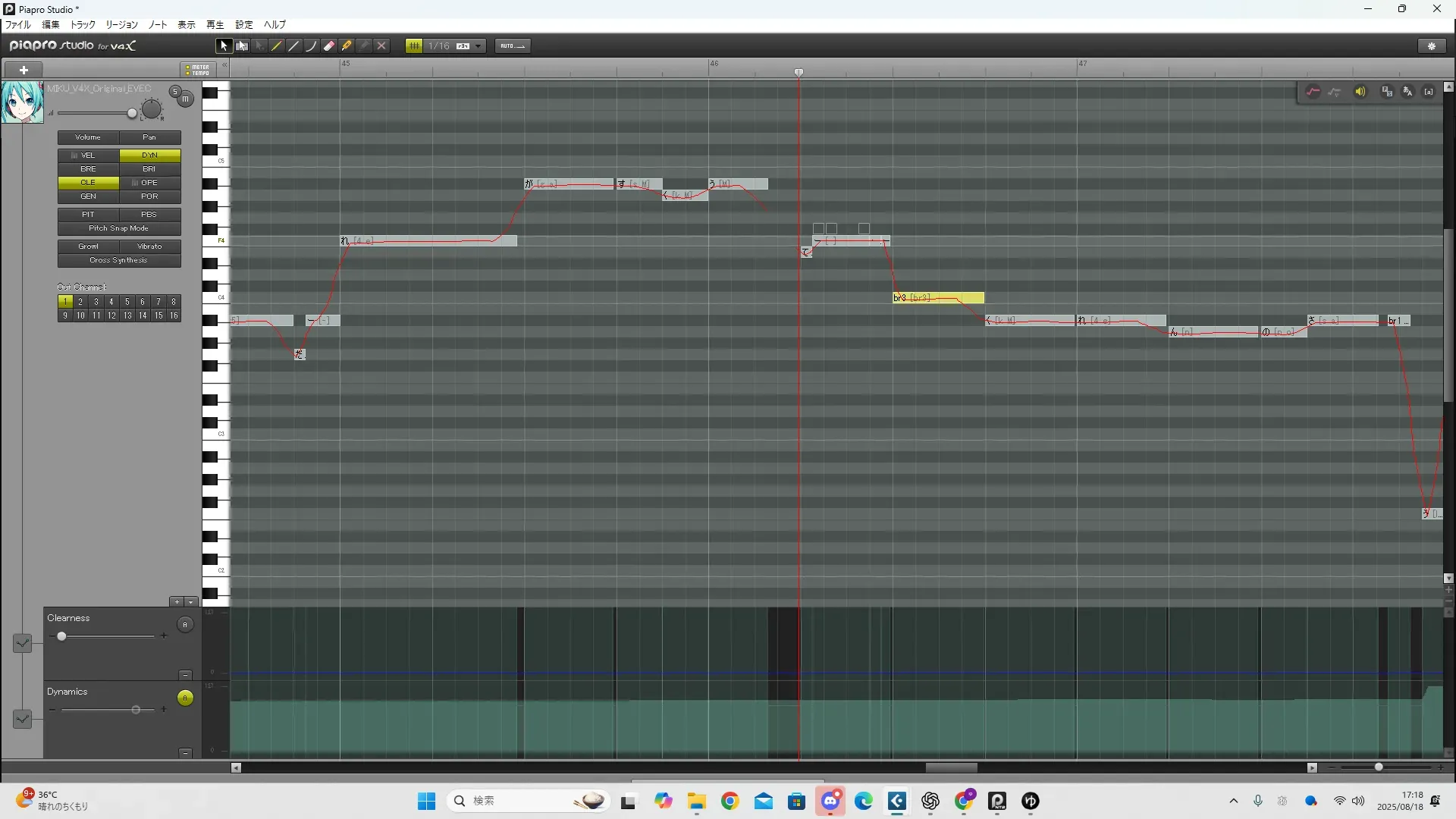Open the Dynamics parameter lane dropdown
The height and width of the screenshot is (819, 1456).
[x=23, y=718]
